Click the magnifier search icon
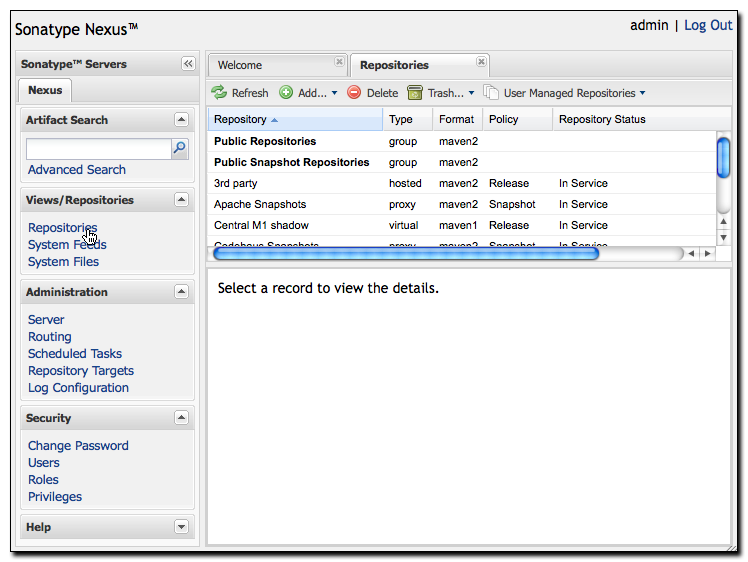 [180, 148]
